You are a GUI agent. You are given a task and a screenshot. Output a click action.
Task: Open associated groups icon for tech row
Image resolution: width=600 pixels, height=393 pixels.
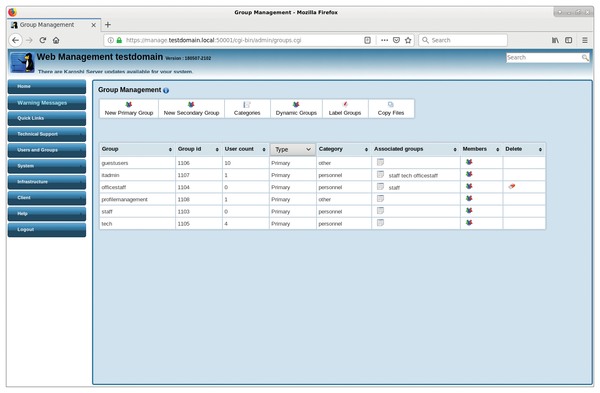tap(380, 223)
